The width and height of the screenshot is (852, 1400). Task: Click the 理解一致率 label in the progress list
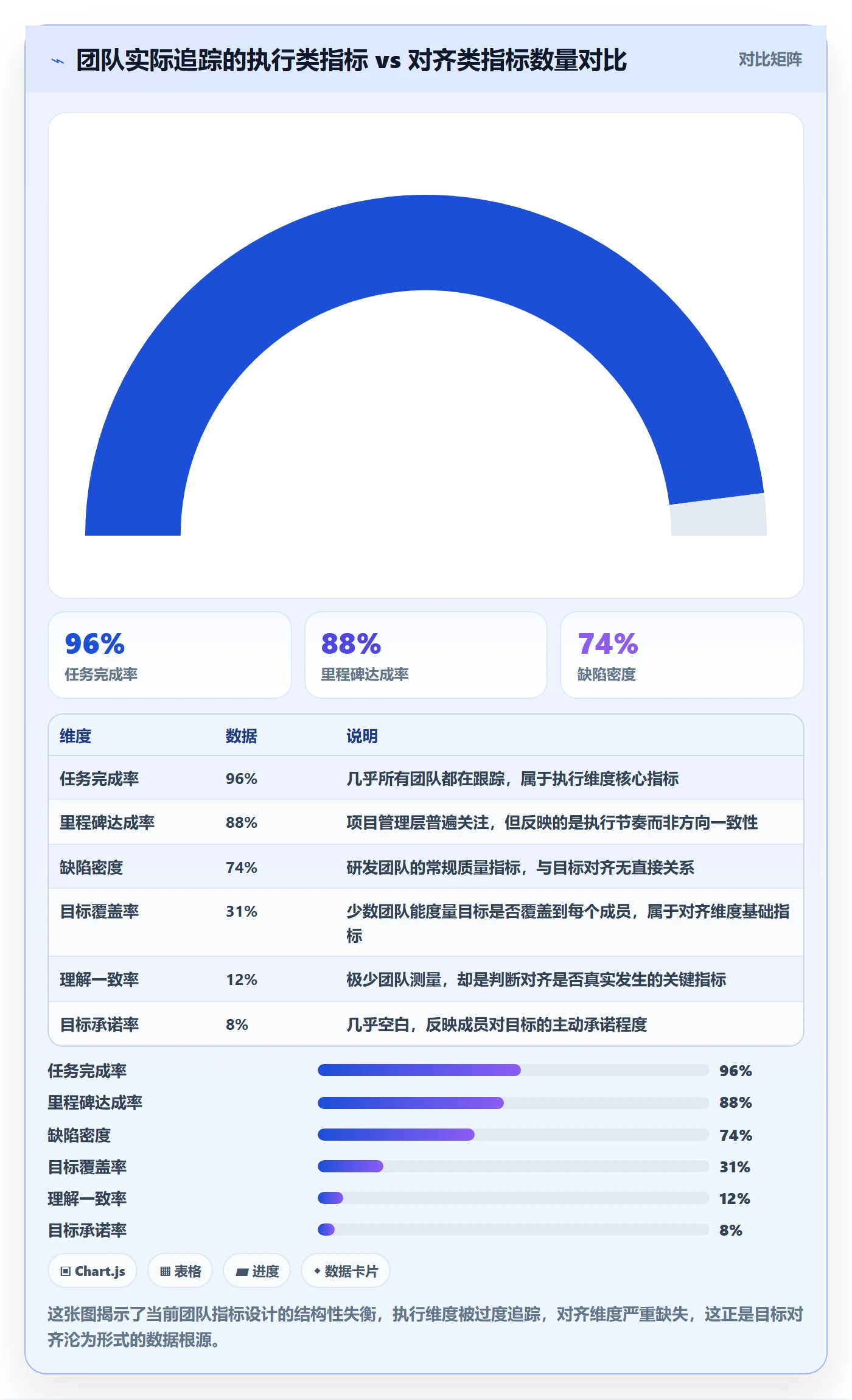(x=87, y=1199)
